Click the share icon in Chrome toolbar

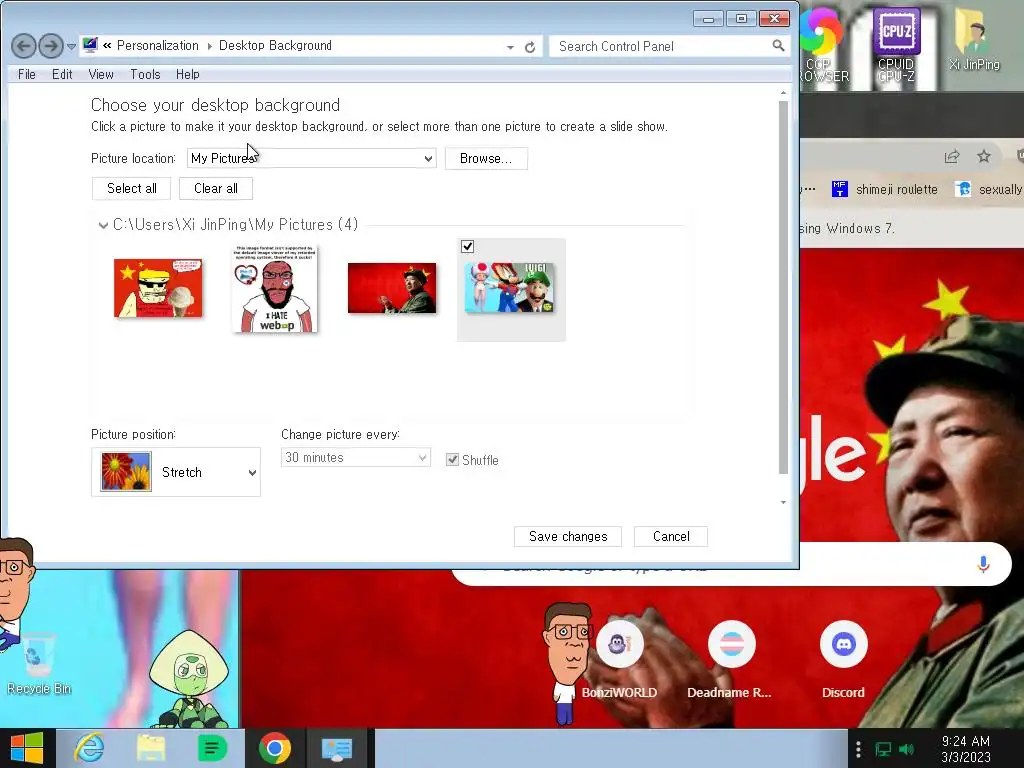952,157
